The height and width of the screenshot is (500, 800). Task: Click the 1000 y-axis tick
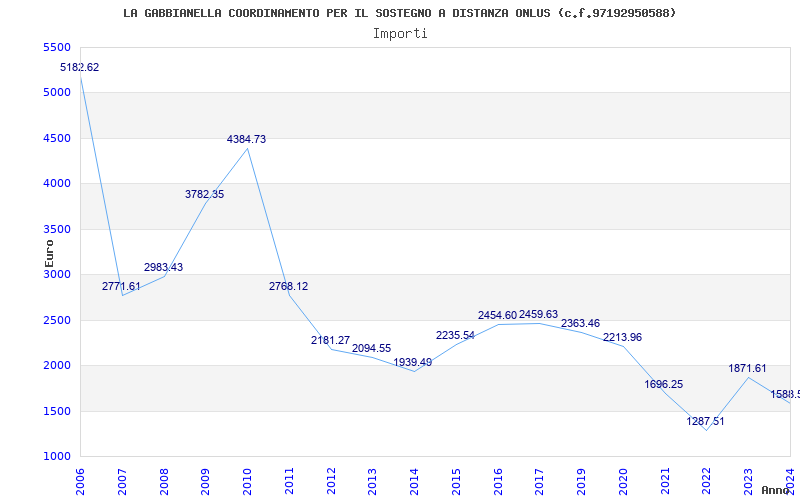57,457
